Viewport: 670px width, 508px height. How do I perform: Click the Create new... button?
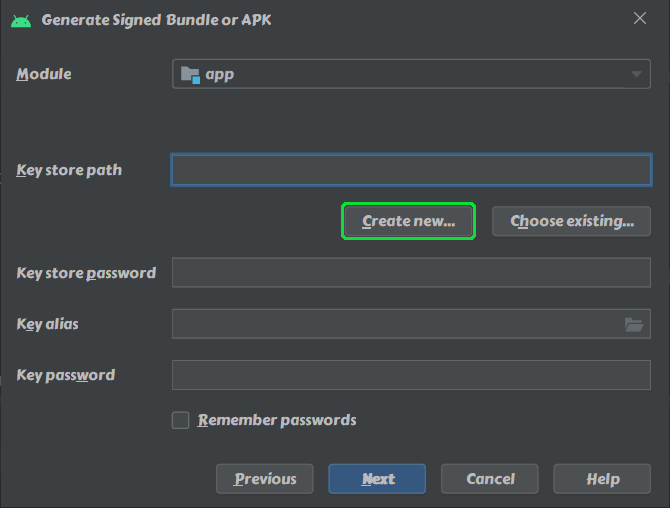408,221
